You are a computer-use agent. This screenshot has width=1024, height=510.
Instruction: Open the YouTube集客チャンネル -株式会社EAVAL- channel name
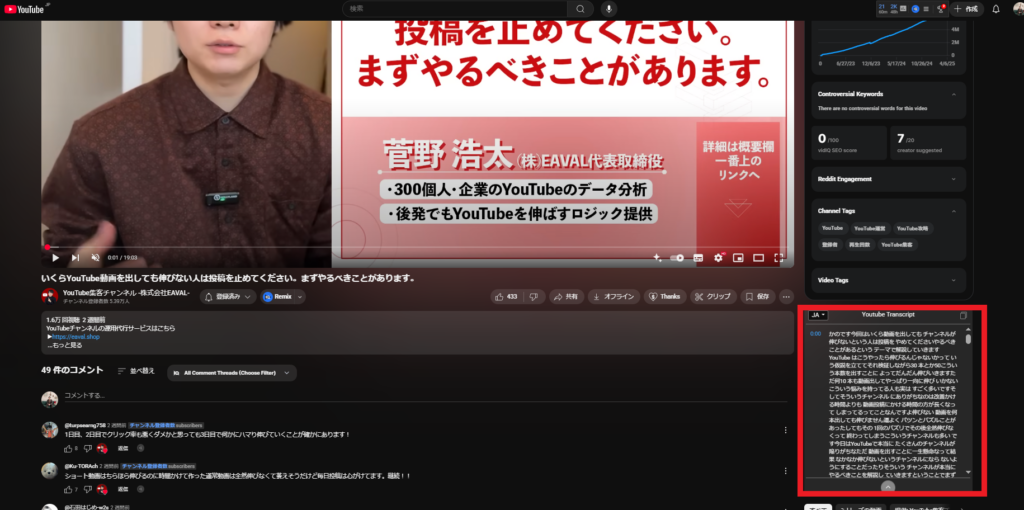[126, 293]
